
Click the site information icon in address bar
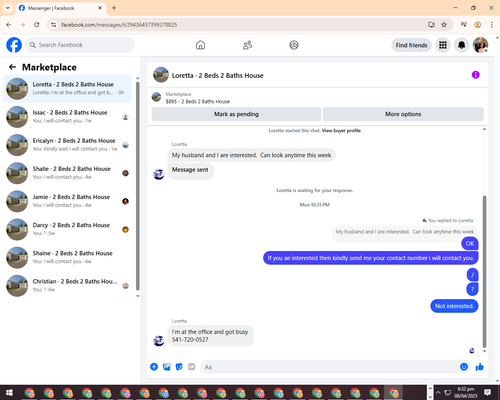tap(53, 25)
